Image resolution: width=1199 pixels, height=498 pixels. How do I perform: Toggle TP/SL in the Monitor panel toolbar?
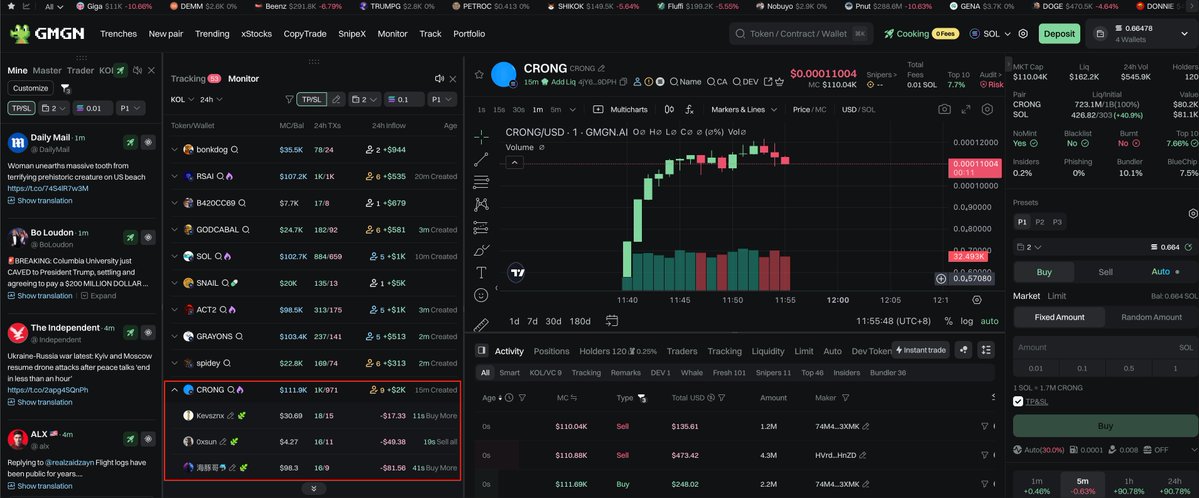tap(311, 99)
